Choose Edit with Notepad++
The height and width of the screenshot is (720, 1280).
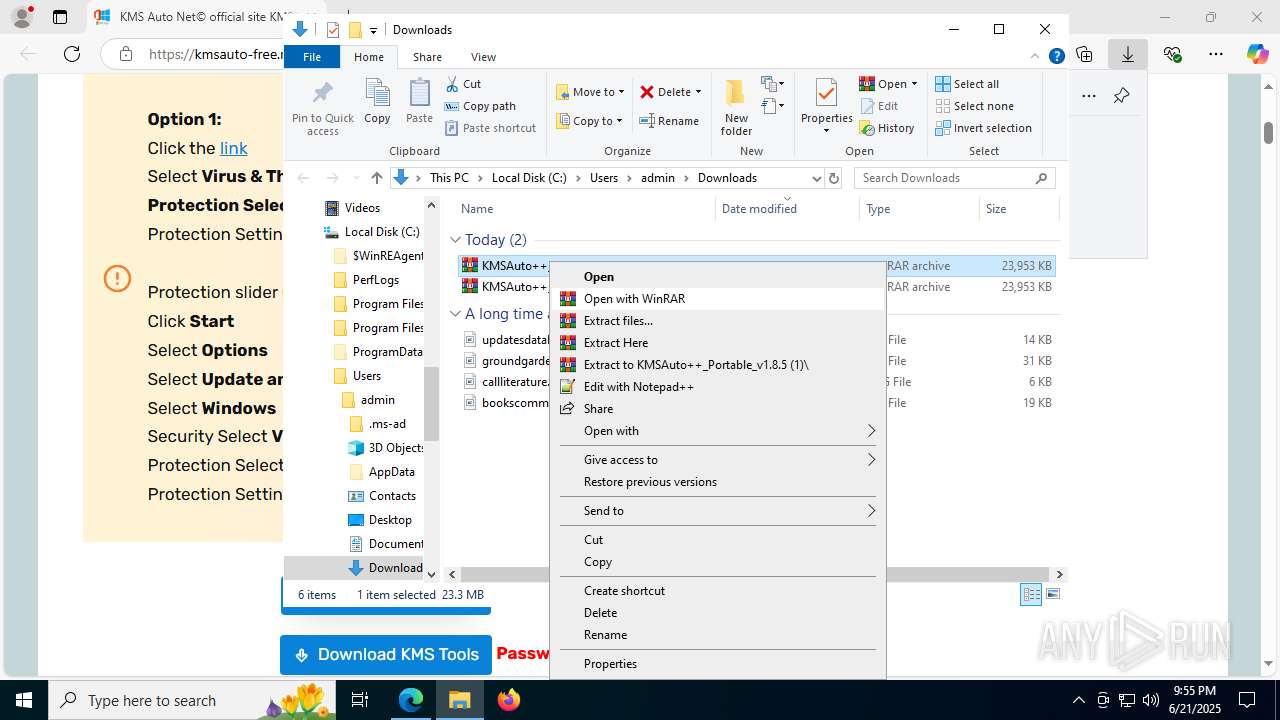coord(718,387)
